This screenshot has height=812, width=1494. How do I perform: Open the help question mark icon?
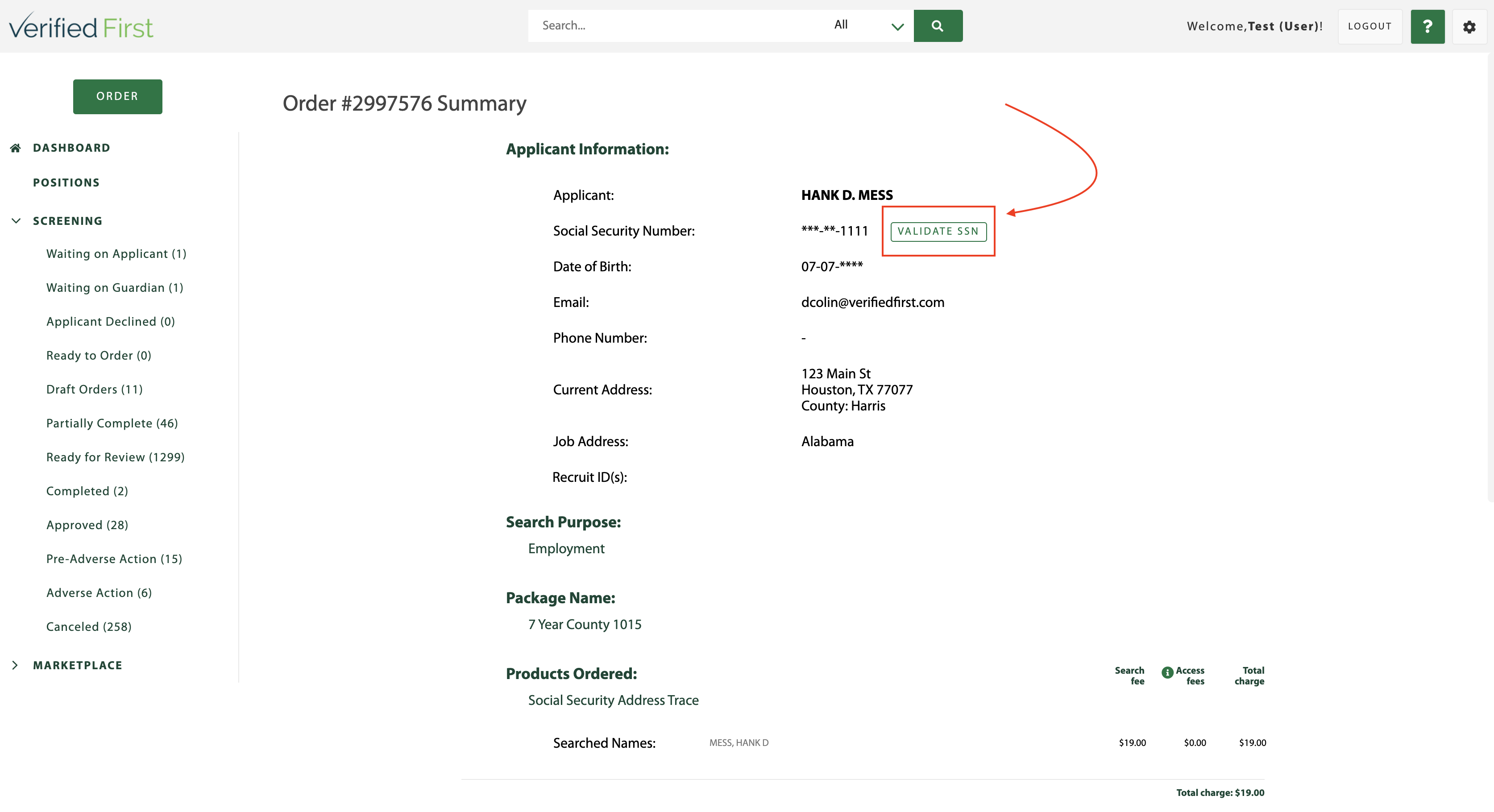point(1428,26)
